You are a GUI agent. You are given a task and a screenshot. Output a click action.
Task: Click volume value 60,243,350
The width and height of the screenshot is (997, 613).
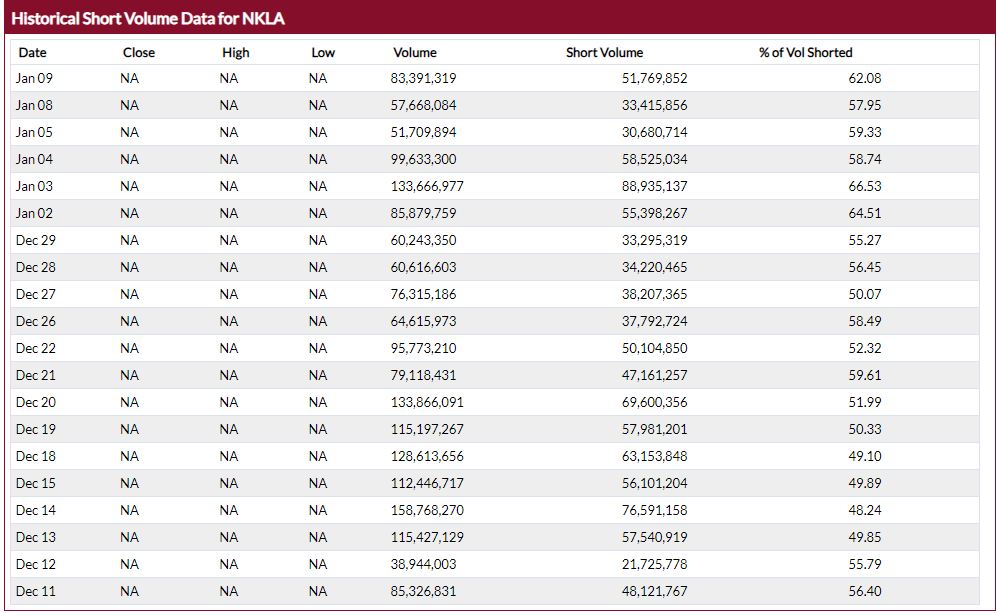tap(423, 240)
